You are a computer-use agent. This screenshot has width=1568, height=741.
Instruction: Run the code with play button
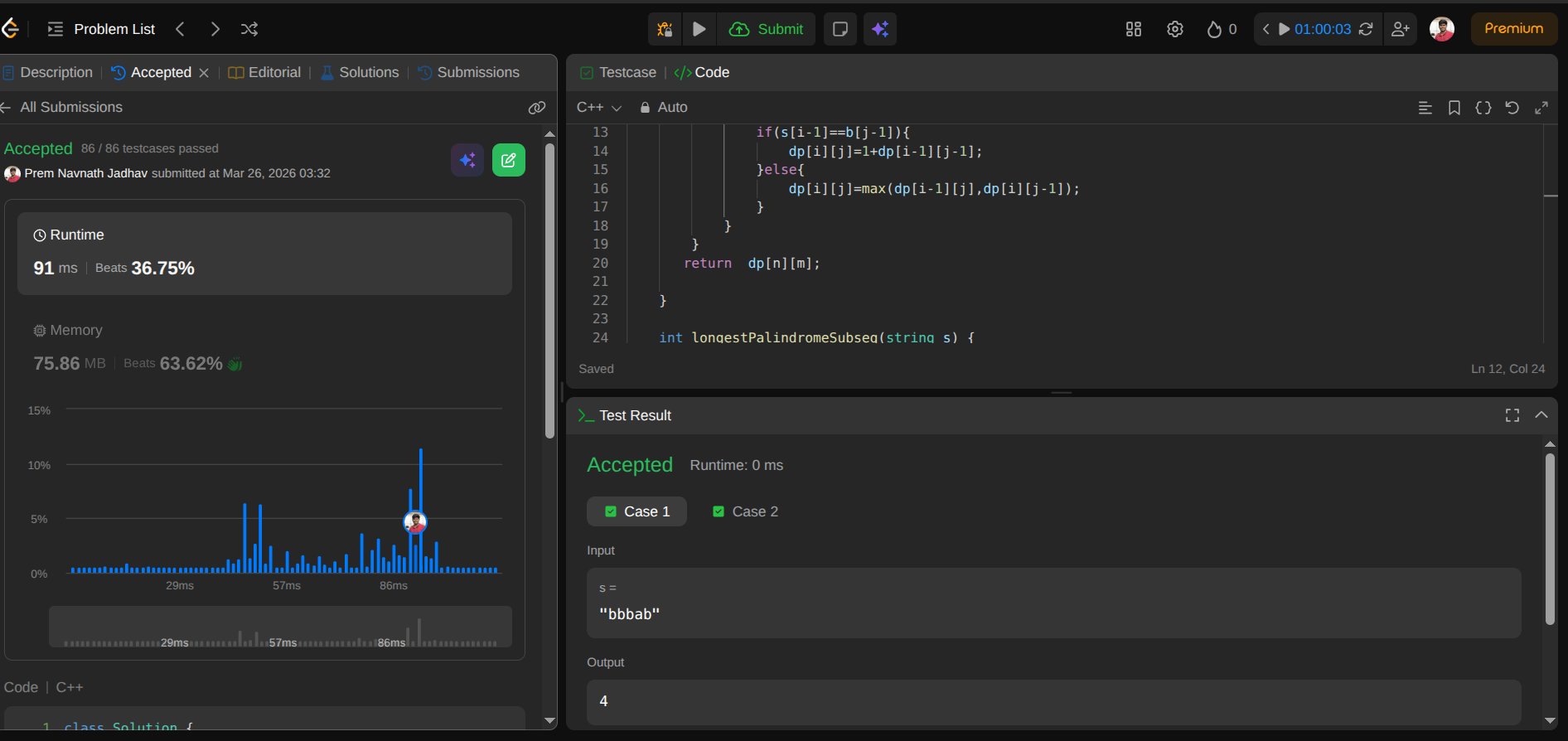tap(699, 29)
